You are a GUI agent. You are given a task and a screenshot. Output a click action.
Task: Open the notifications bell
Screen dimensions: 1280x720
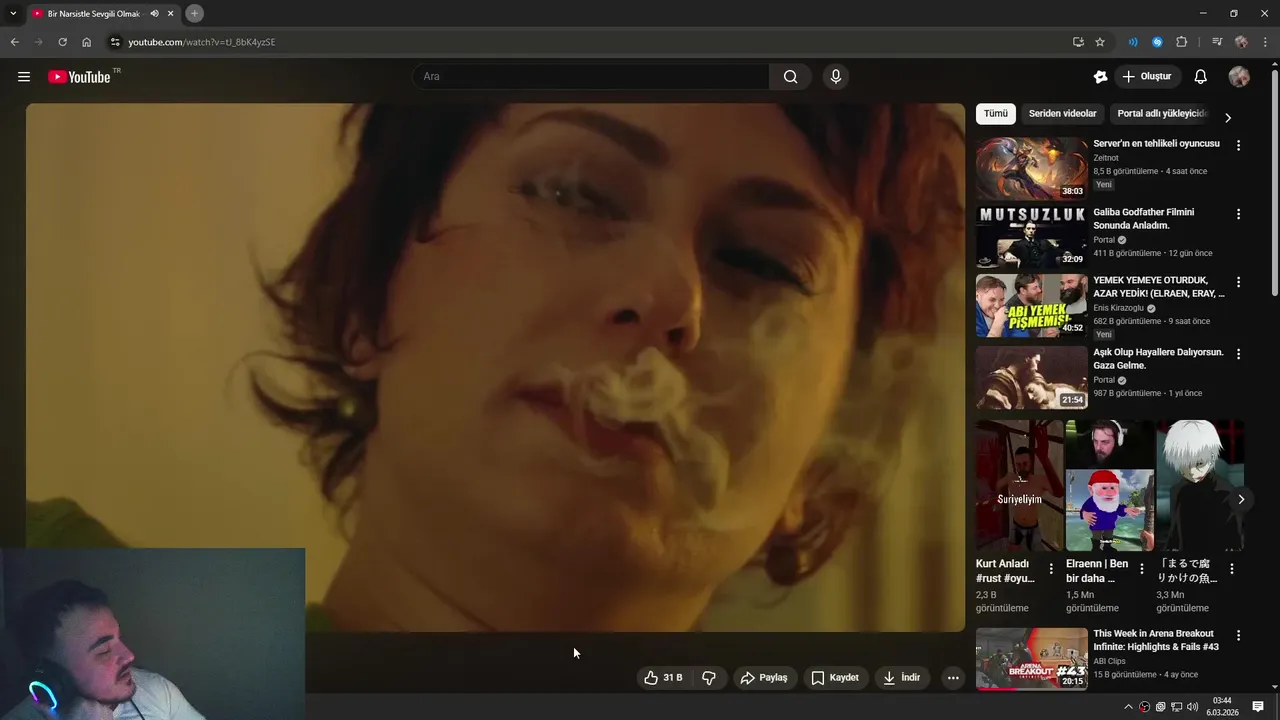point(1201,77)
